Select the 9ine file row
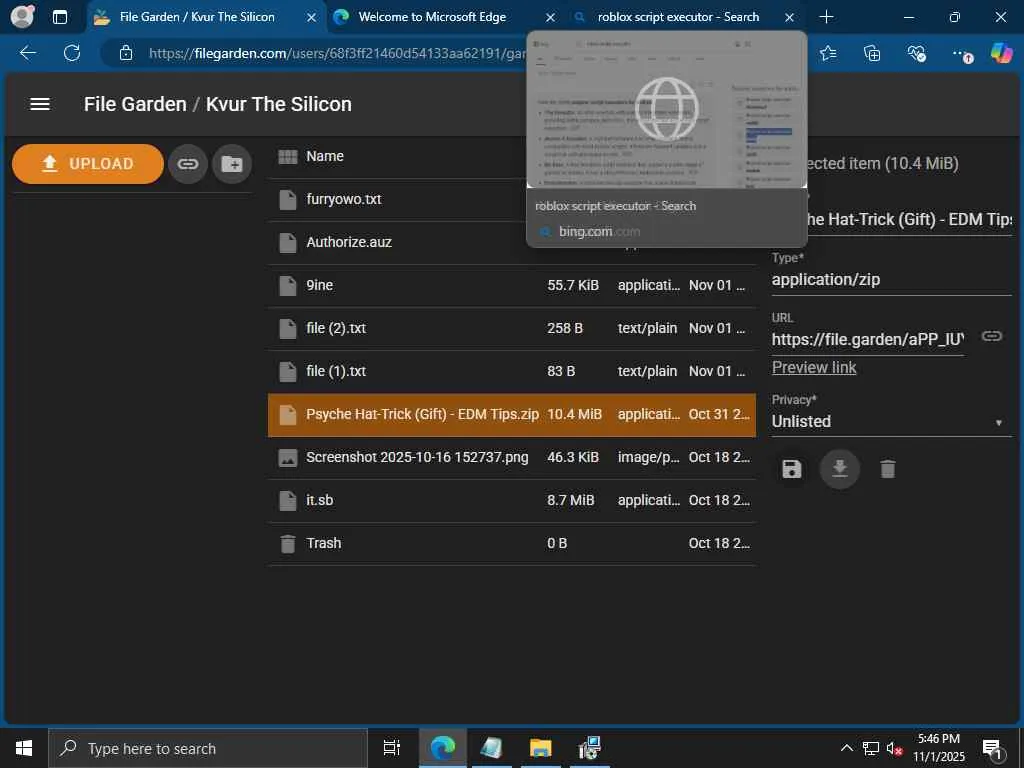This screenshot has width=1024, height=768. click(x=511, y=285)
